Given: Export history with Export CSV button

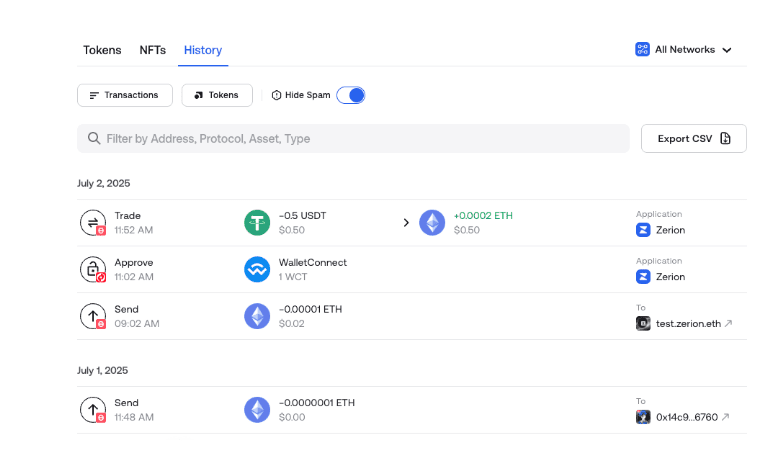Looking at the screenshot, I should pyautogui.click(x=694, y=139).
